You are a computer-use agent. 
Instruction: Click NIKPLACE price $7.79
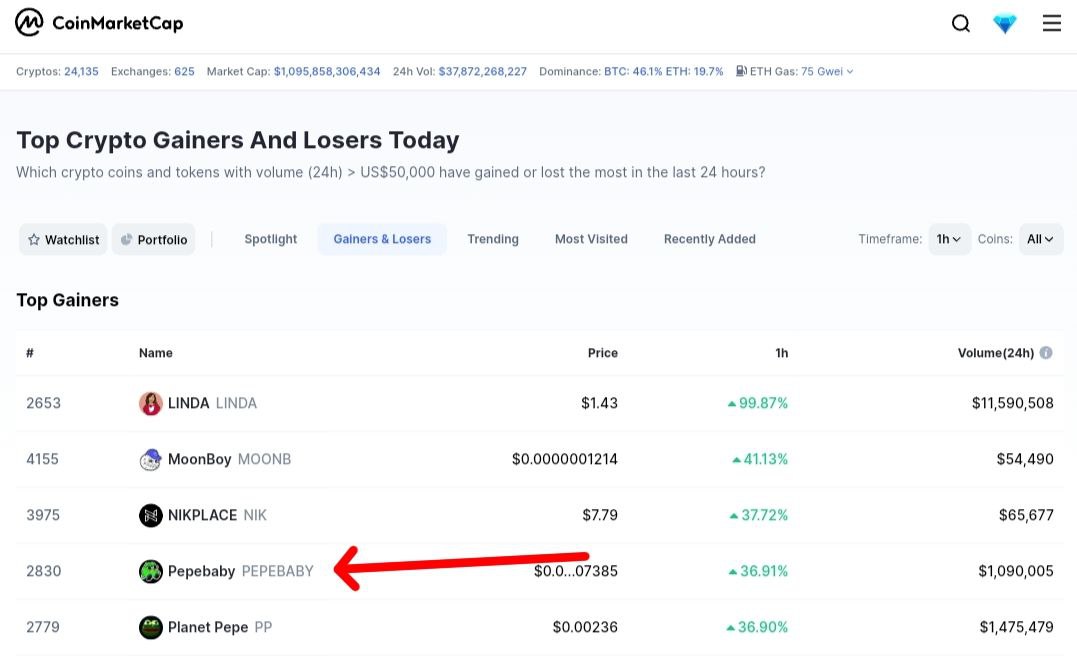click(600, 515)
